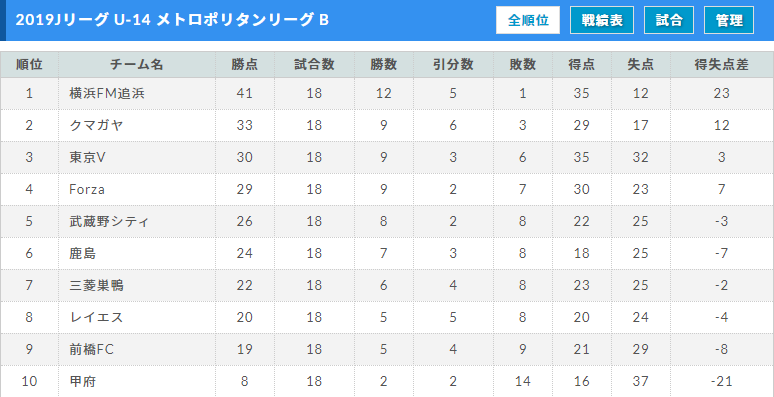
Task: Open the 全順位 tab
Action: point(528,20)
